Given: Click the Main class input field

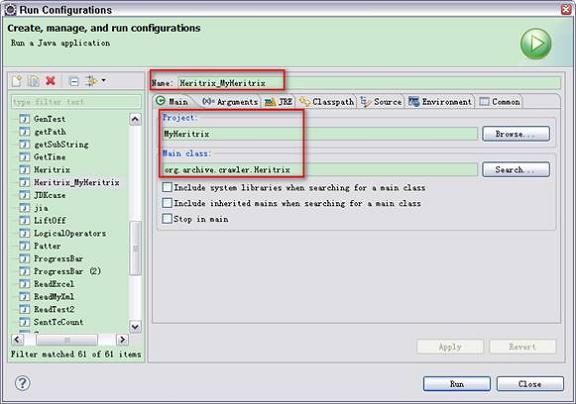Looking at the screenshot, I should [320, 169].
